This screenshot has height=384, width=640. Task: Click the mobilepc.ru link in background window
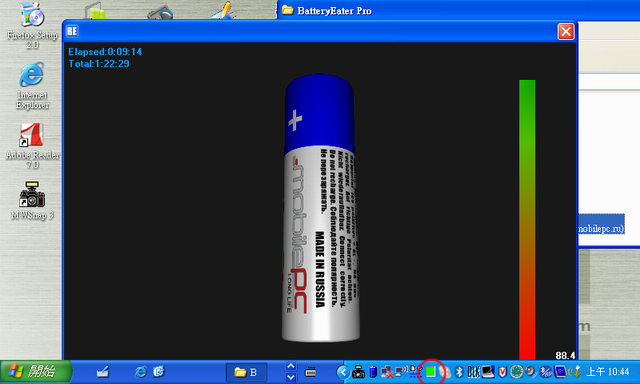[601, 229]
